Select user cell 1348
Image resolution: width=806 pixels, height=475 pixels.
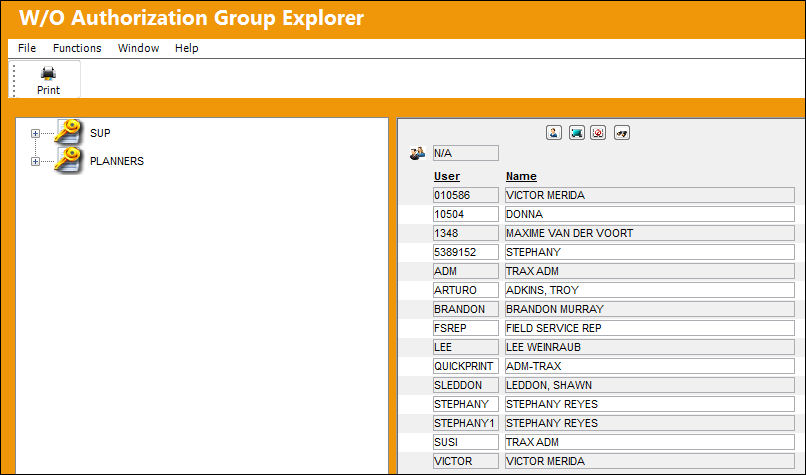tap(466, 233)
